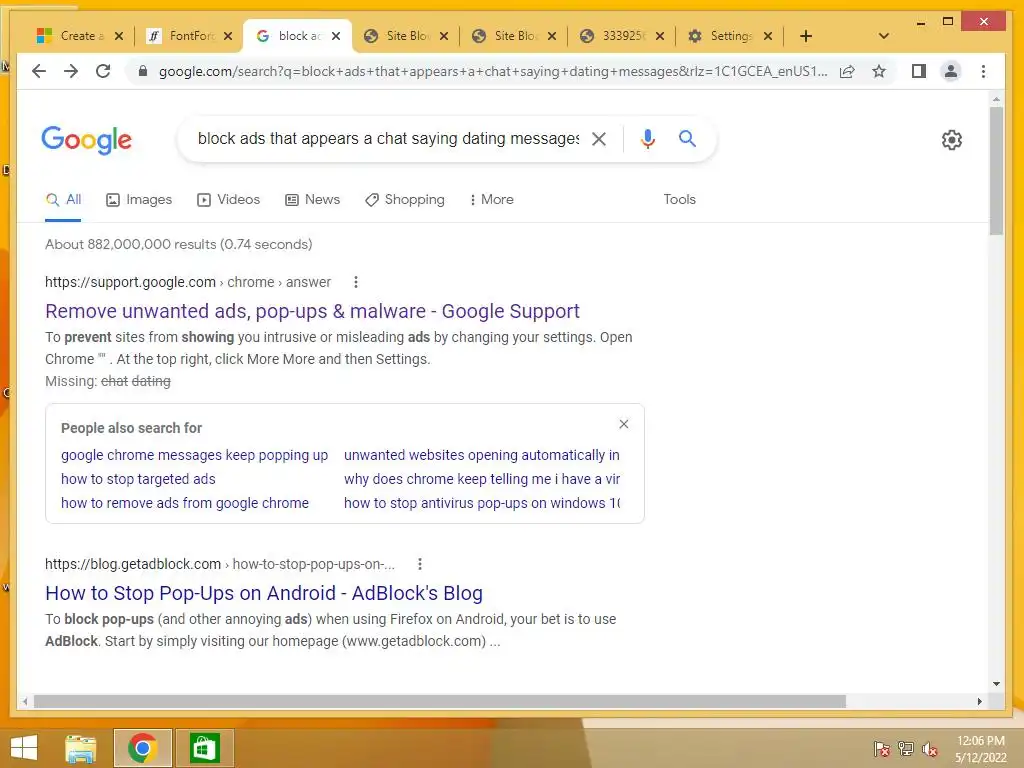Close the Create tab
Viewport: 1024px width, 768px height.
[x=119, y=36]
